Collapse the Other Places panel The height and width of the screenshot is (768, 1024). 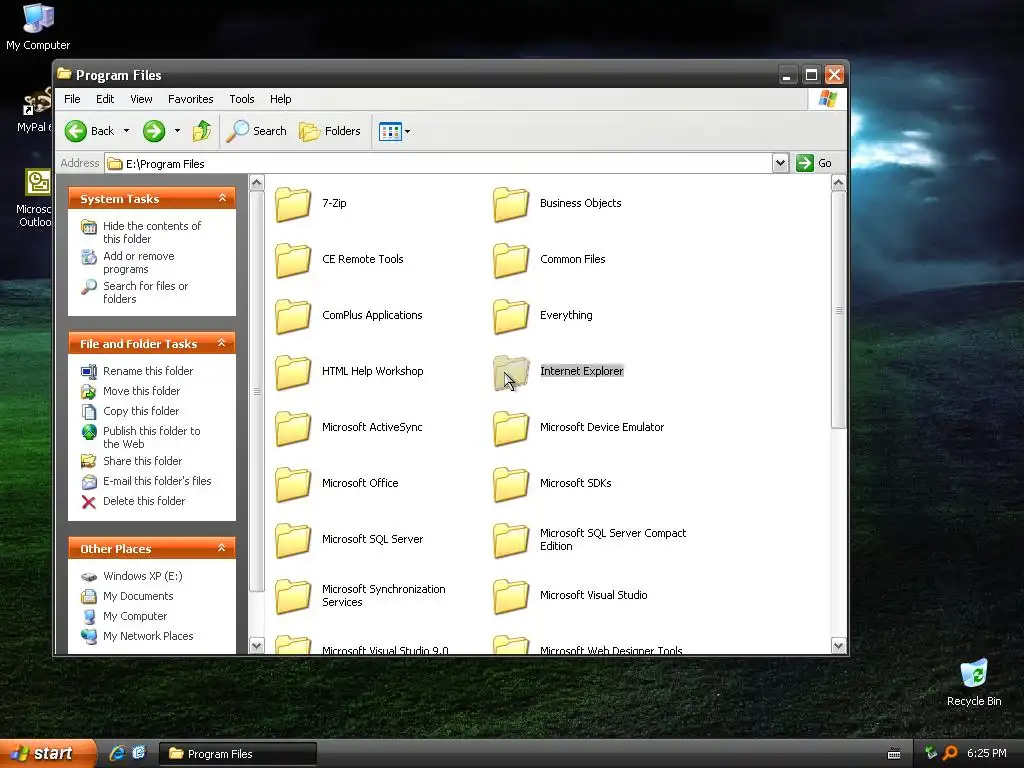click(222, 548)
